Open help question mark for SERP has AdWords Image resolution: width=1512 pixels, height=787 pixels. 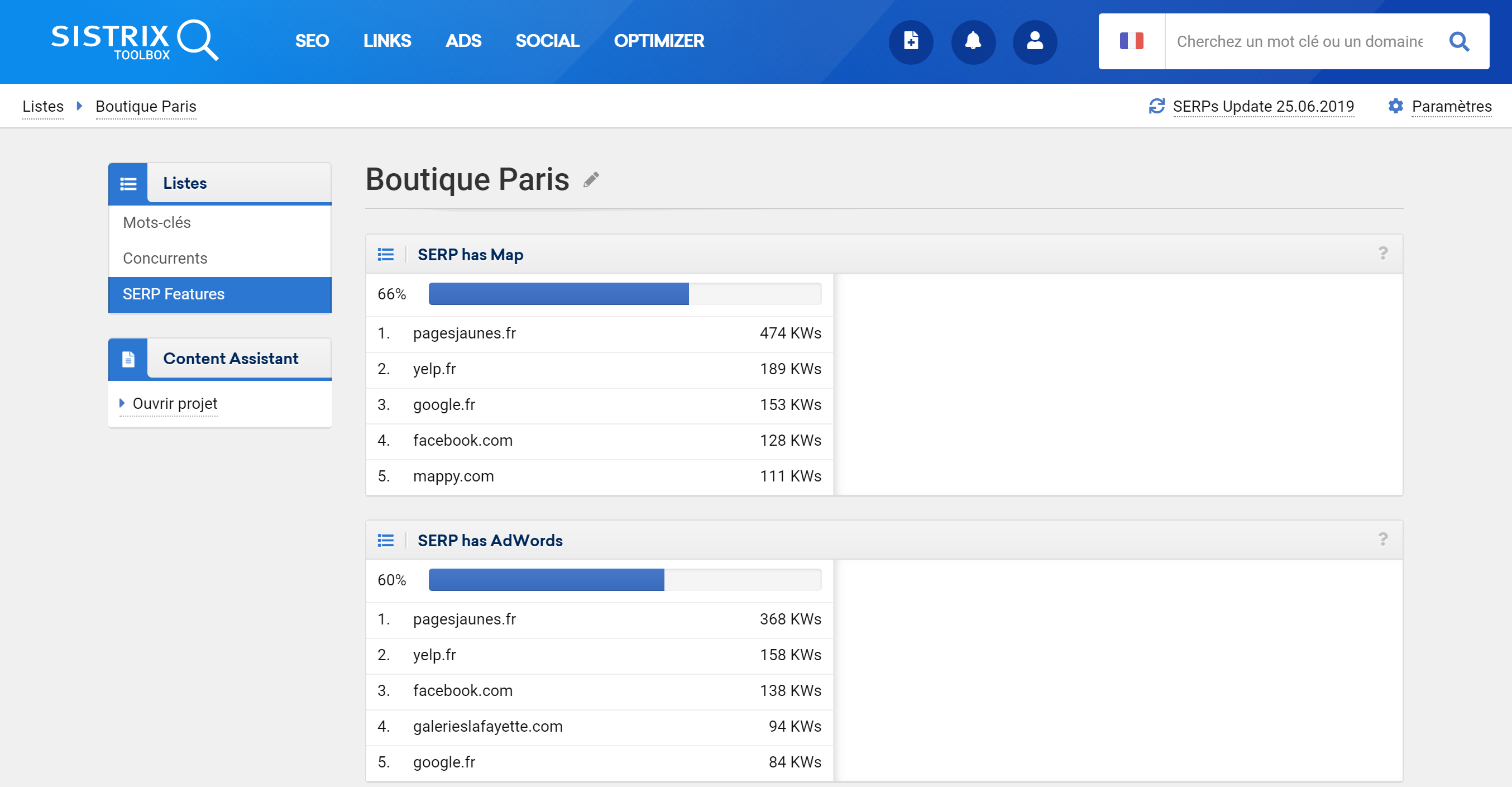tap(1383, 539)
